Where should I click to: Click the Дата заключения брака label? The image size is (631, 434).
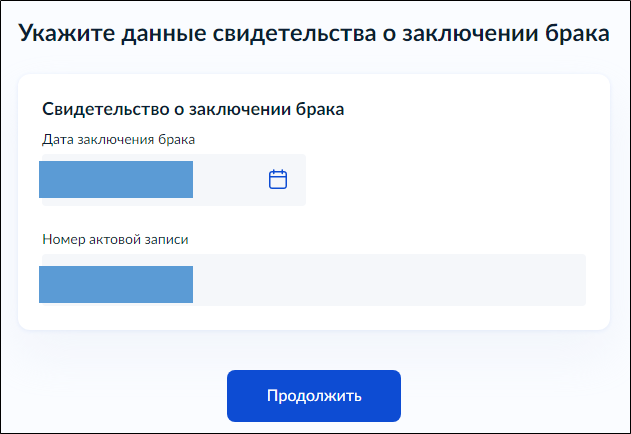pyautogui.click(x=118, y=139)
